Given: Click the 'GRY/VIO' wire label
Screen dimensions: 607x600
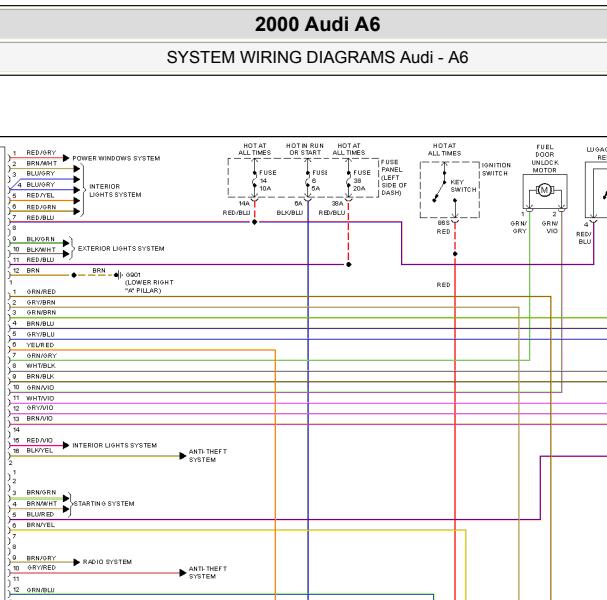Looking at the screenshot, I should pos(40,408).
